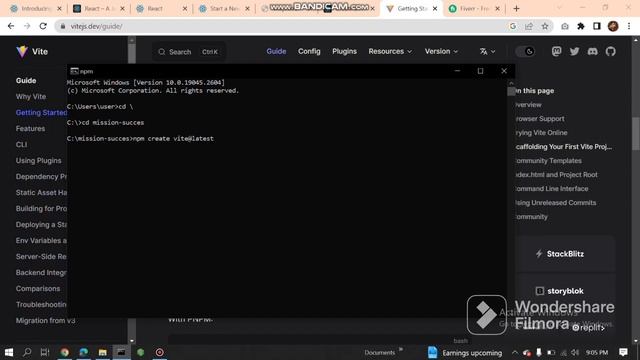Open the volume control in system tray
The image size is (640, 360).
[x=575, y=352]
